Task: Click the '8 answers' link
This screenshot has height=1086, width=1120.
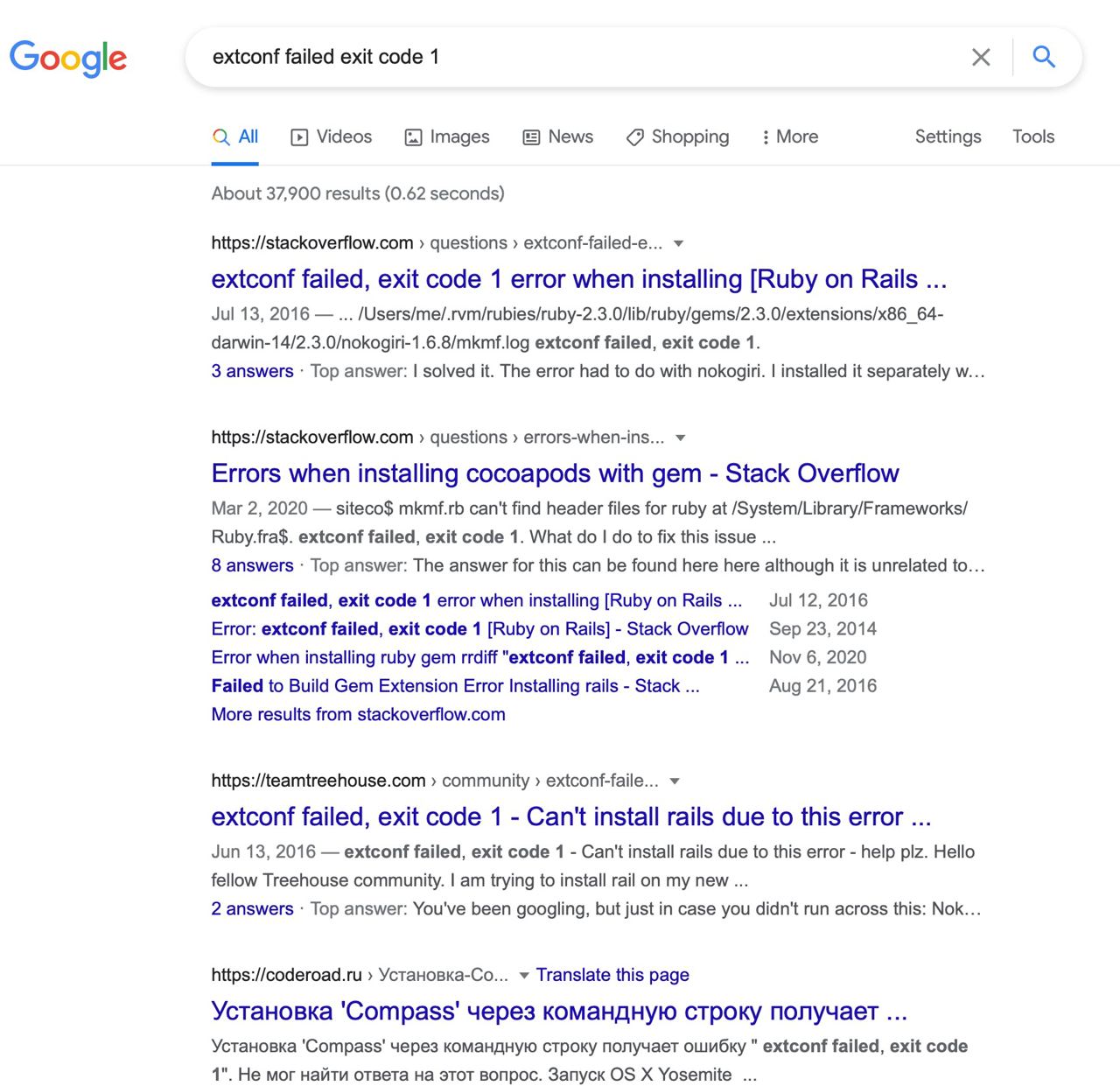Action: (x=252, y=565)
